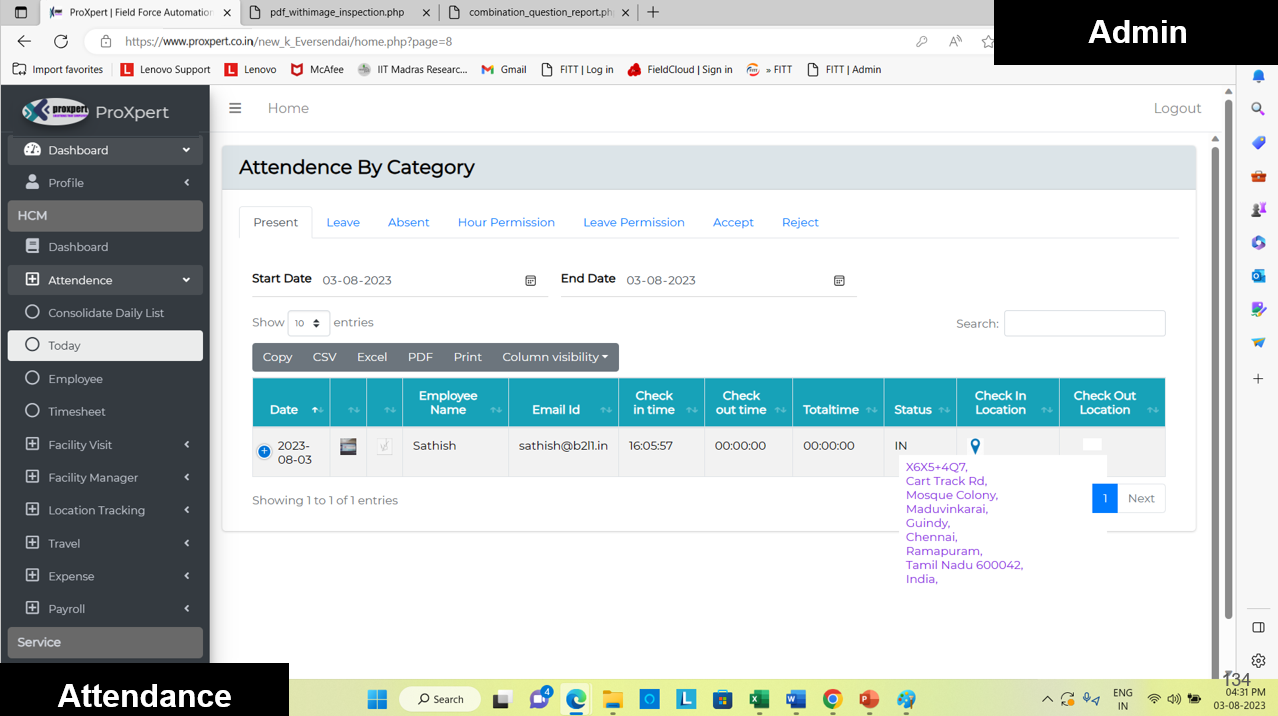
Task: Open File Explorer from the taskbar
Action: tap(612, 699)
